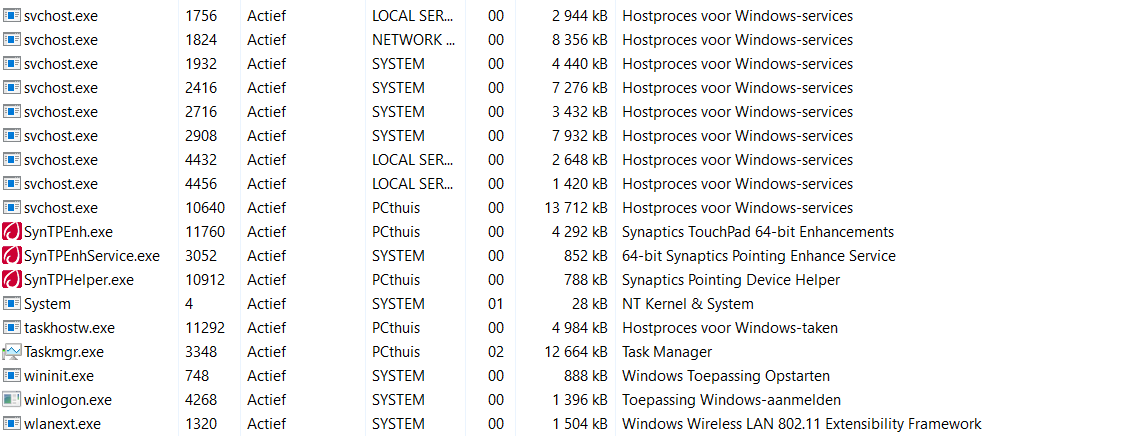Select the SynTPEnhService.exe process name
This screenshot has height=436, width=1130.
pos(92,256)
